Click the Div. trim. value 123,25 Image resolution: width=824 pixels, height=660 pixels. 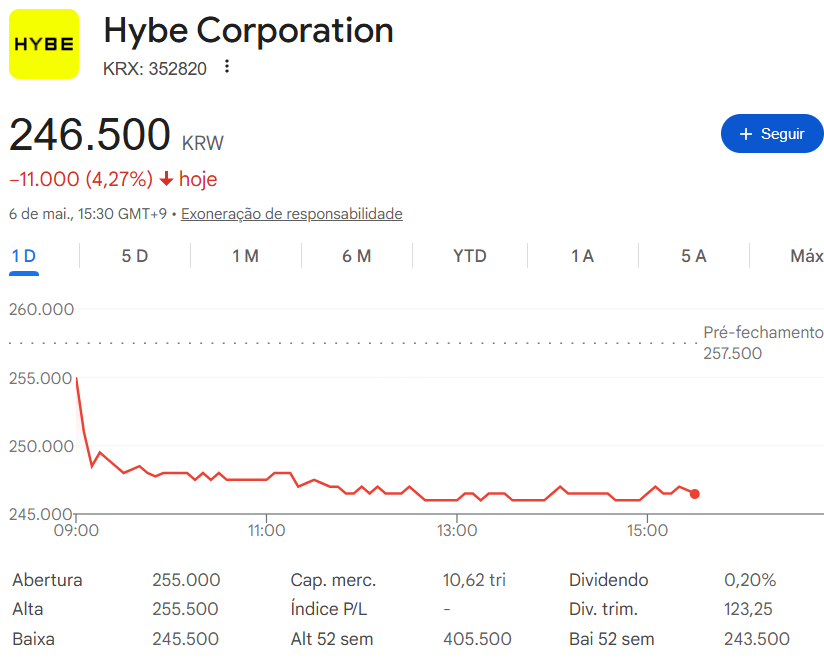pyautogui.click(x=748, y=609)
